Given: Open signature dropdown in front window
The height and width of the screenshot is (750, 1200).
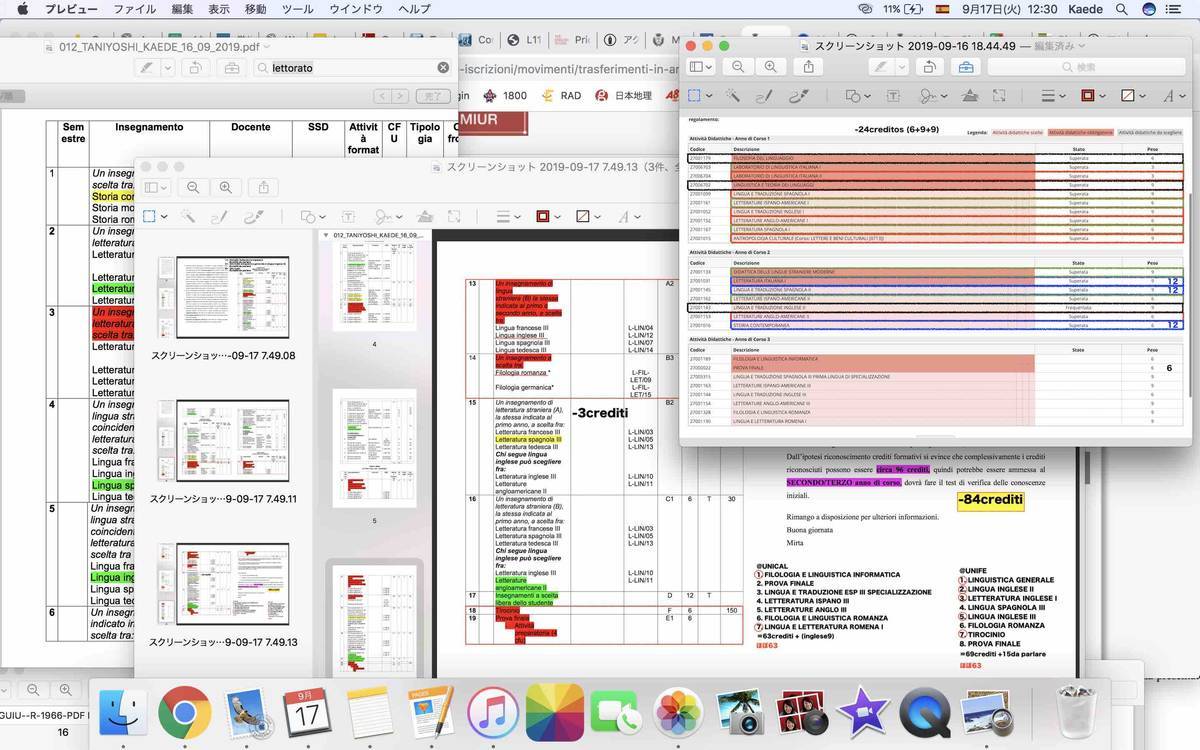Looking at the screenshot, I should (932, 96).
